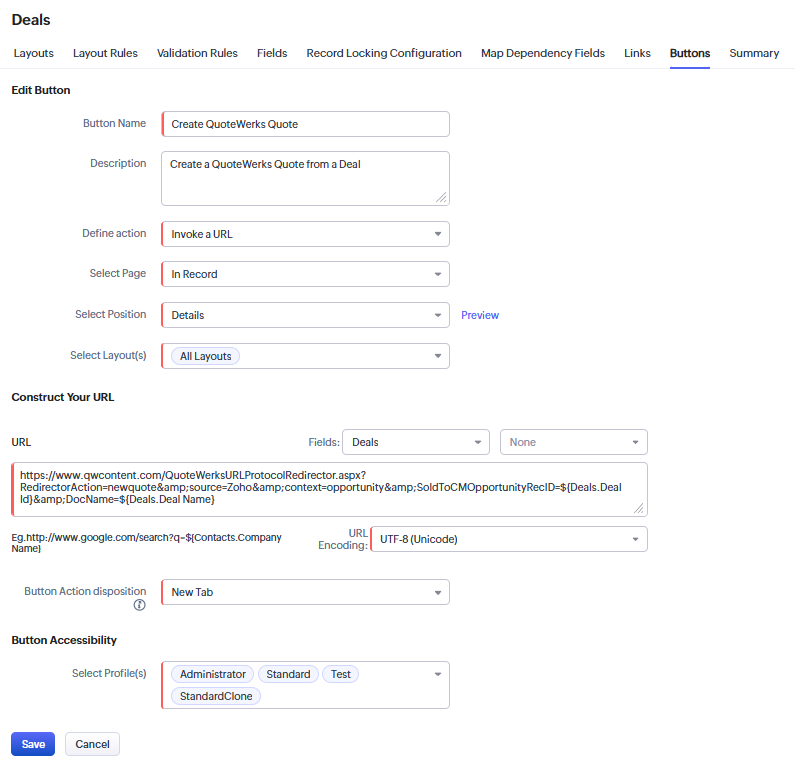Open Validation Rules tab

[197, 53]
